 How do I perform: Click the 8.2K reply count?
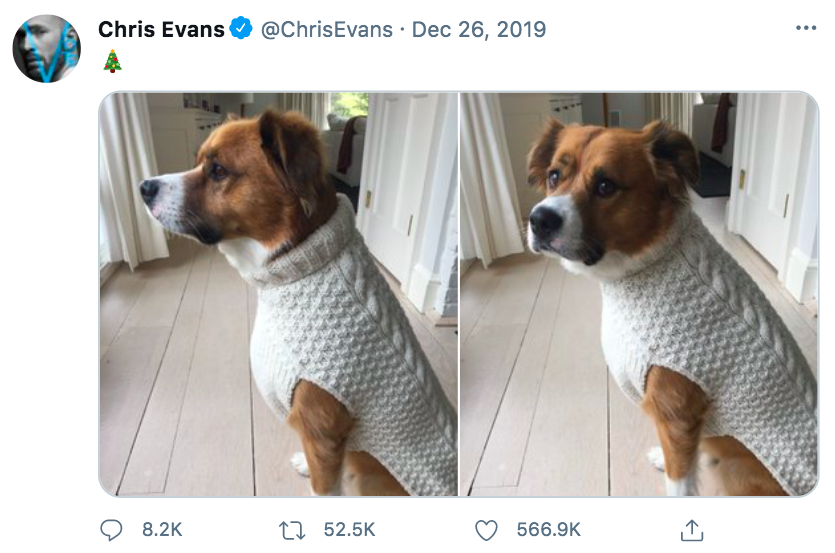pyautogui.click(x=161, y=529)
